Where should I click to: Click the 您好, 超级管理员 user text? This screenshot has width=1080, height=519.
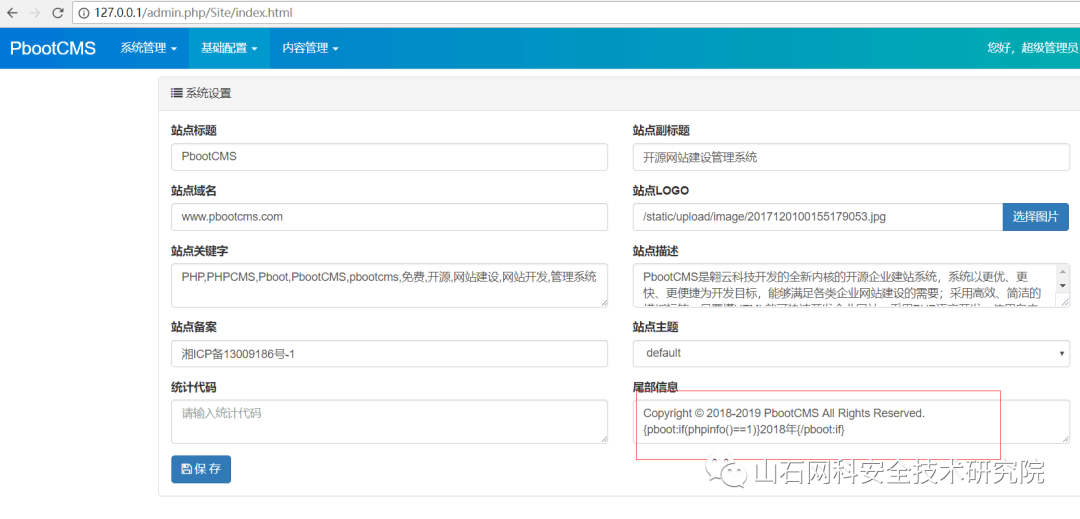(1032, 47)
